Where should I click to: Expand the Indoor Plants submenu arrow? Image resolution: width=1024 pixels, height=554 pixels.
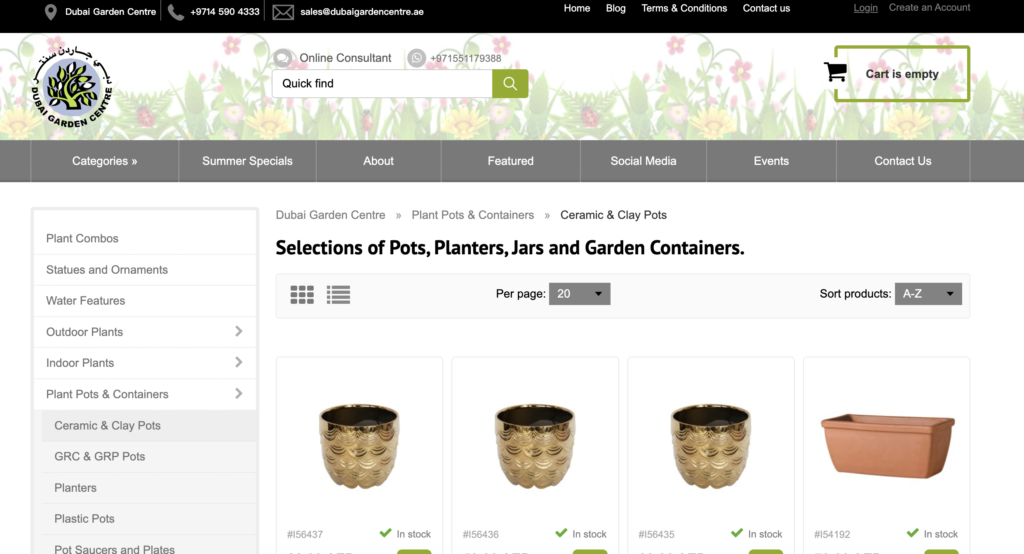pos(238,362)
